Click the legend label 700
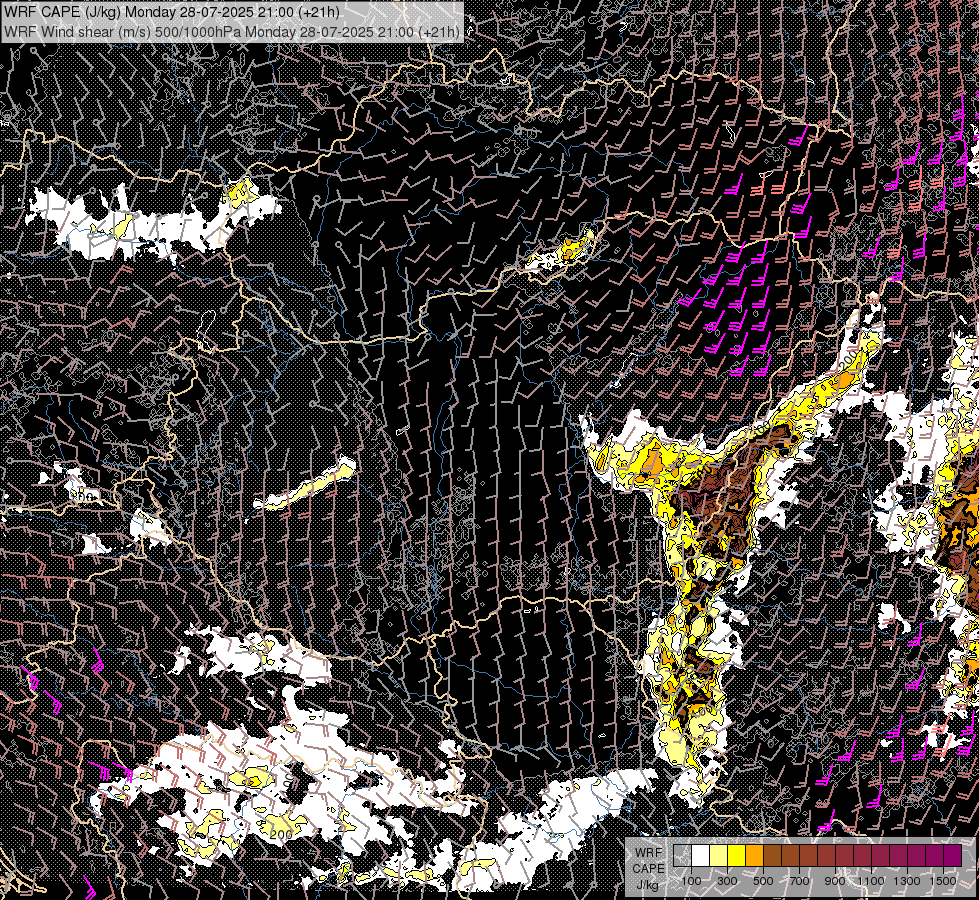 (x=800, y=881)
